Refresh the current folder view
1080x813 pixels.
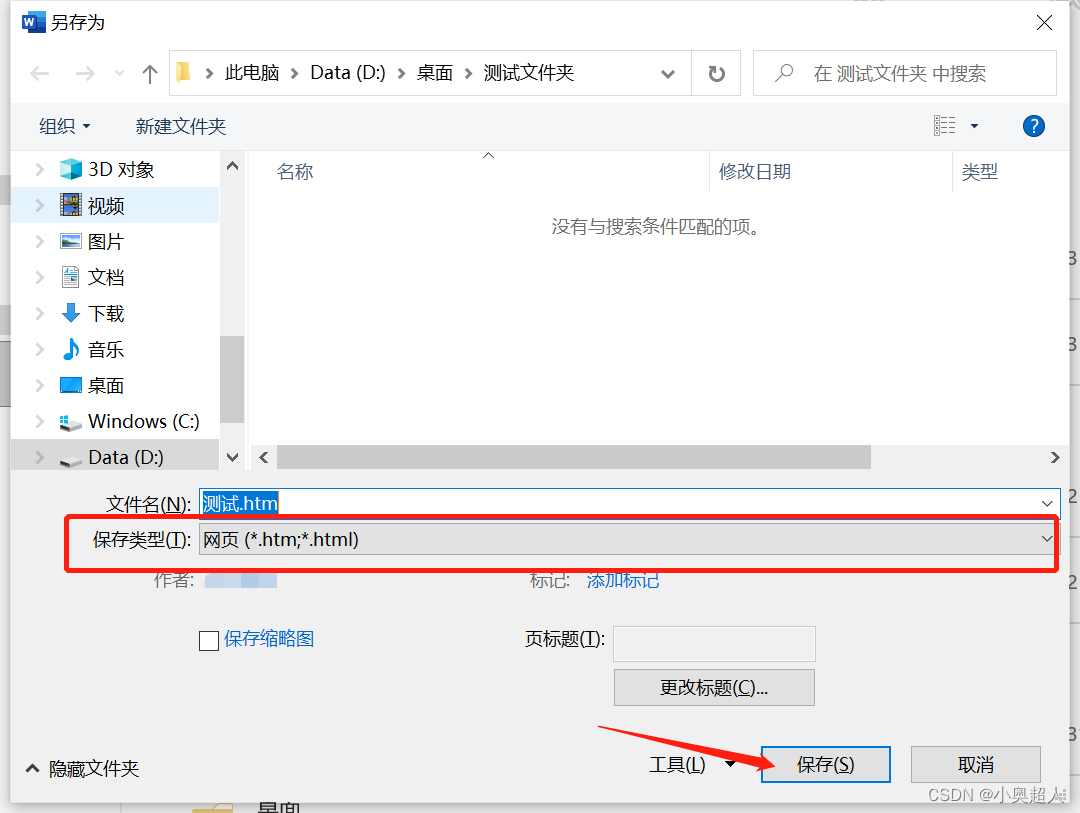point(716,73)
